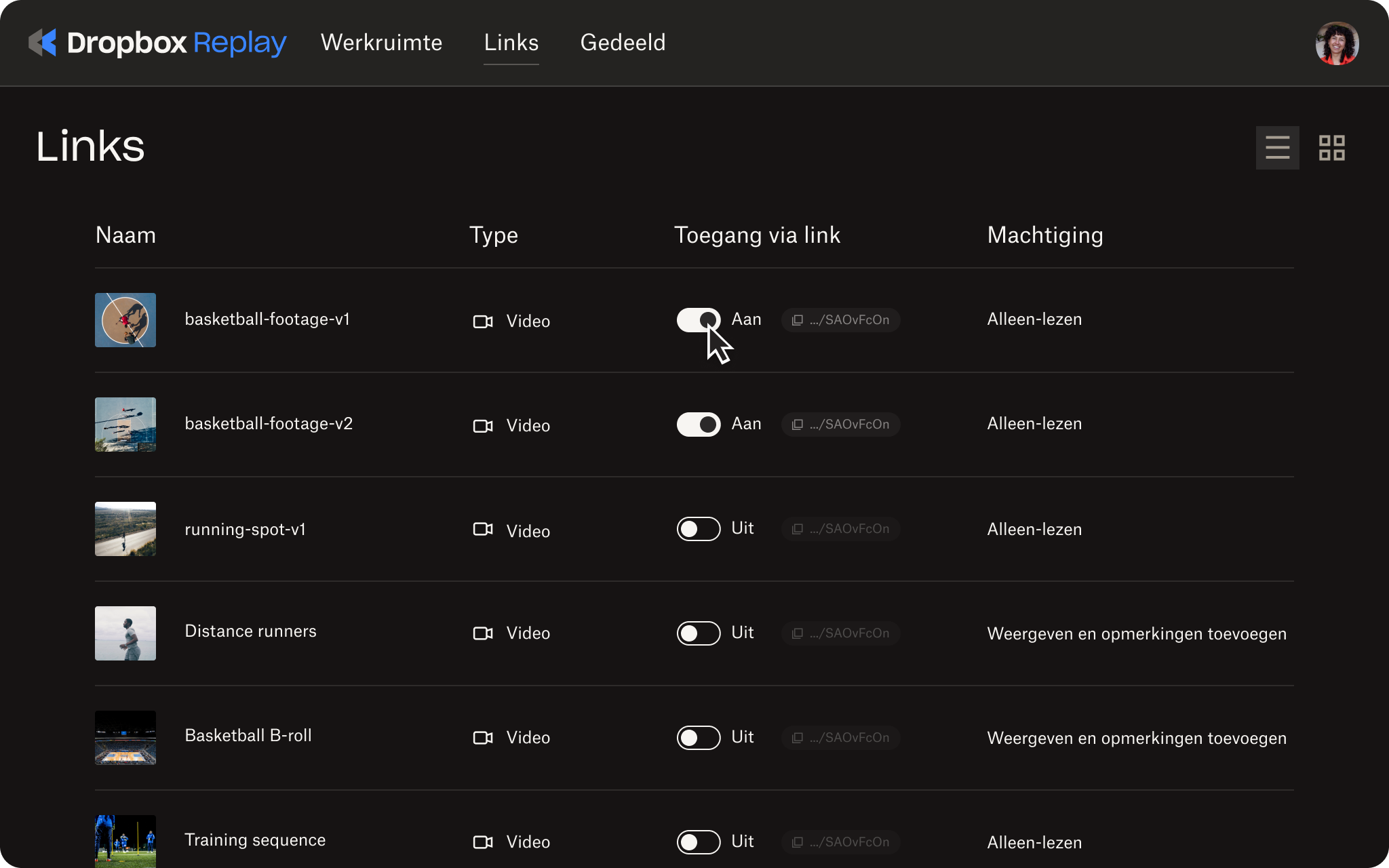This screenshot has height=868, width=1389.
Task: Enable link access for Distance runners
Action: 699,633
